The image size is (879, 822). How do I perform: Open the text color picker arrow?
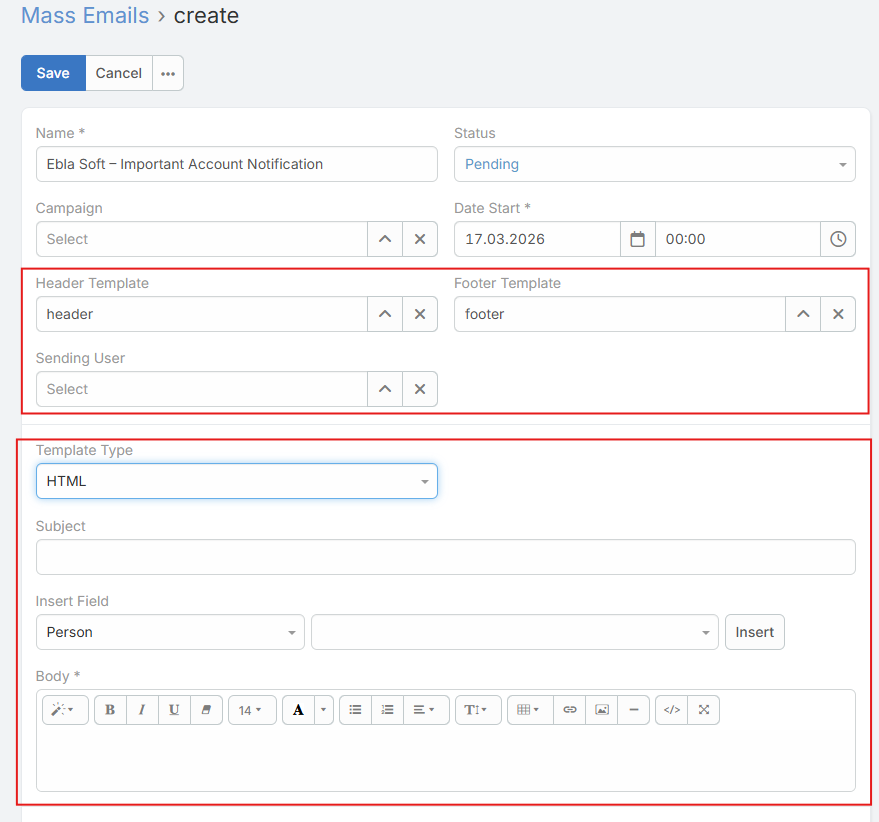[324, 710]
